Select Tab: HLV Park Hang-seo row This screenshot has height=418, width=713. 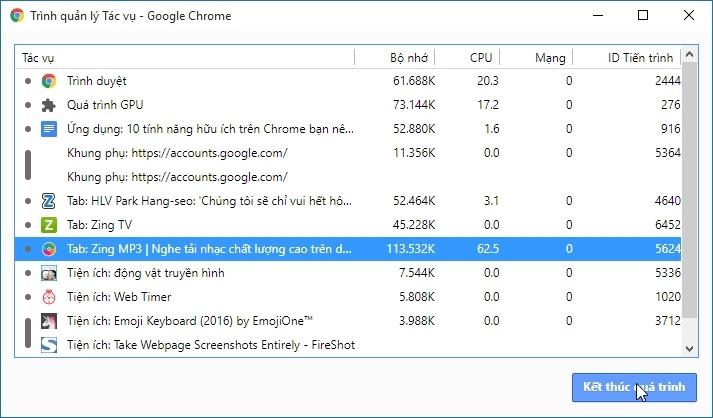pos(348,201)
